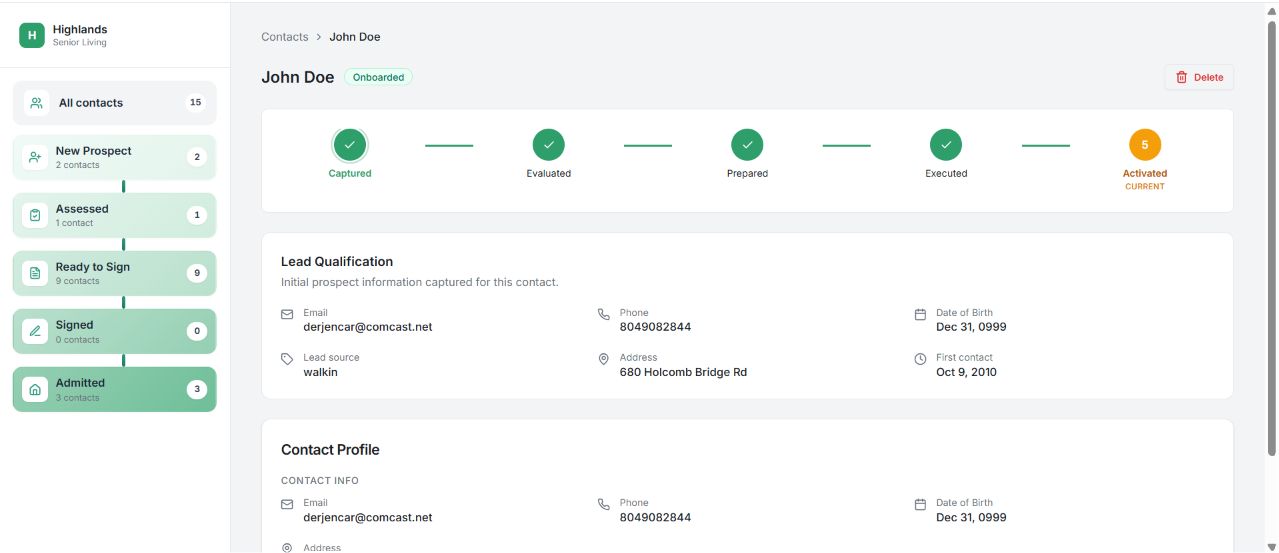Select the Signed stage
This screenshot has width=1279, height=553.
pos(114,331)
